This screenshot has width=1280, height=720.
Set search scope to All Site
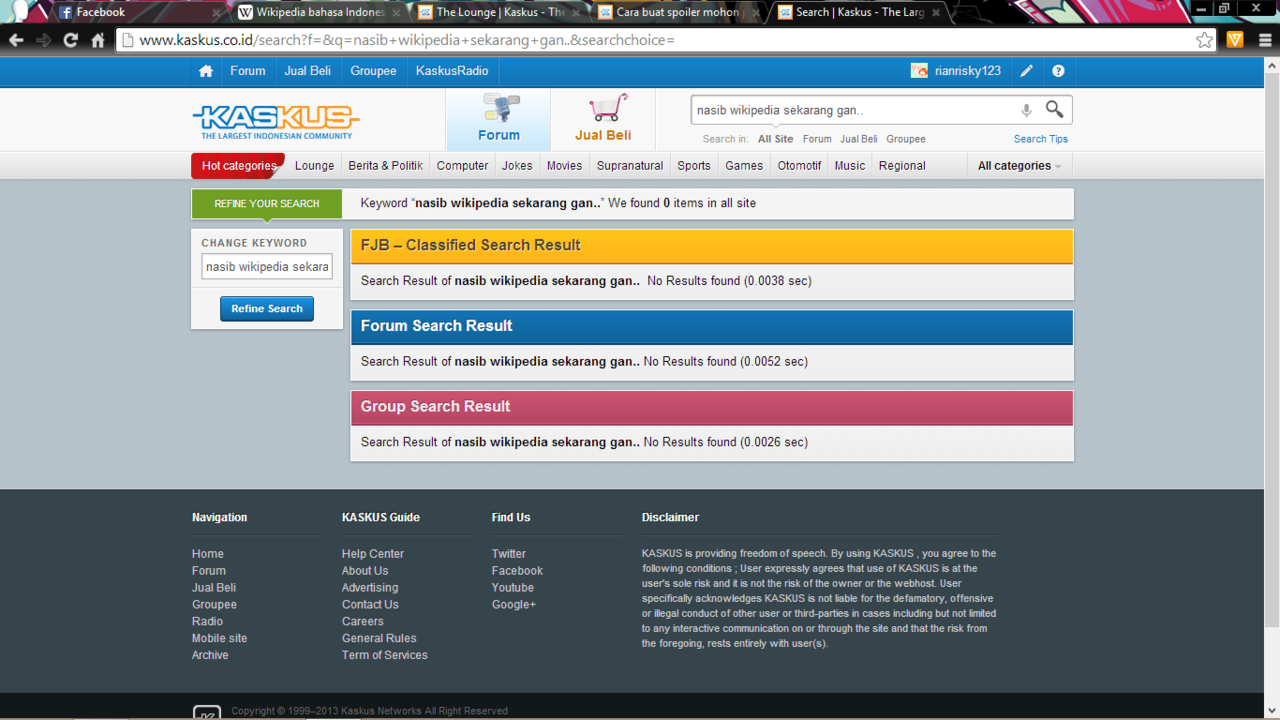pos(775,139)
